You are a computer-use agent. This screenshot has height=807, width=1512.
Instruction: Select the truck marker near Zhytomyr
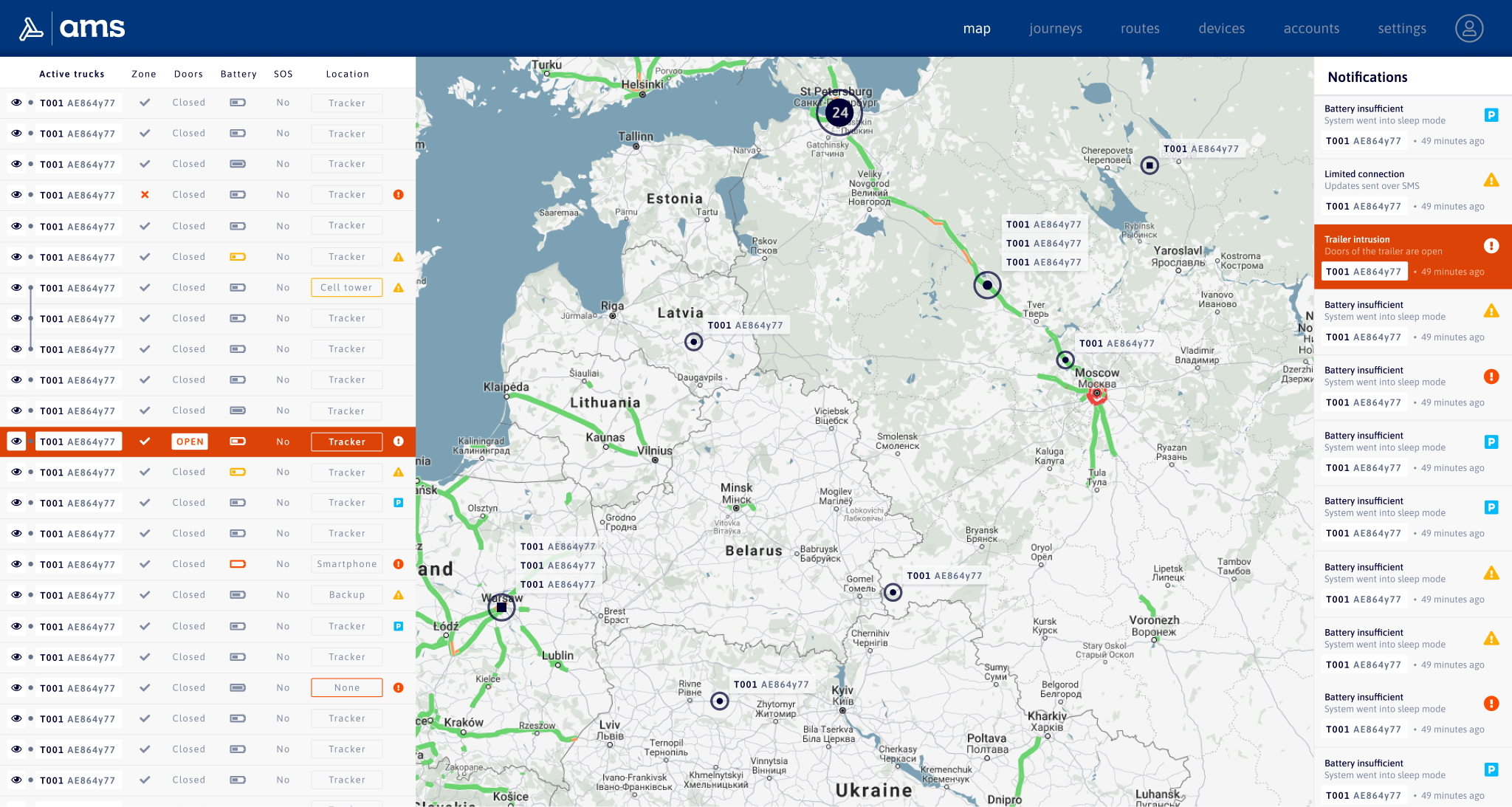tap(720, 701)
